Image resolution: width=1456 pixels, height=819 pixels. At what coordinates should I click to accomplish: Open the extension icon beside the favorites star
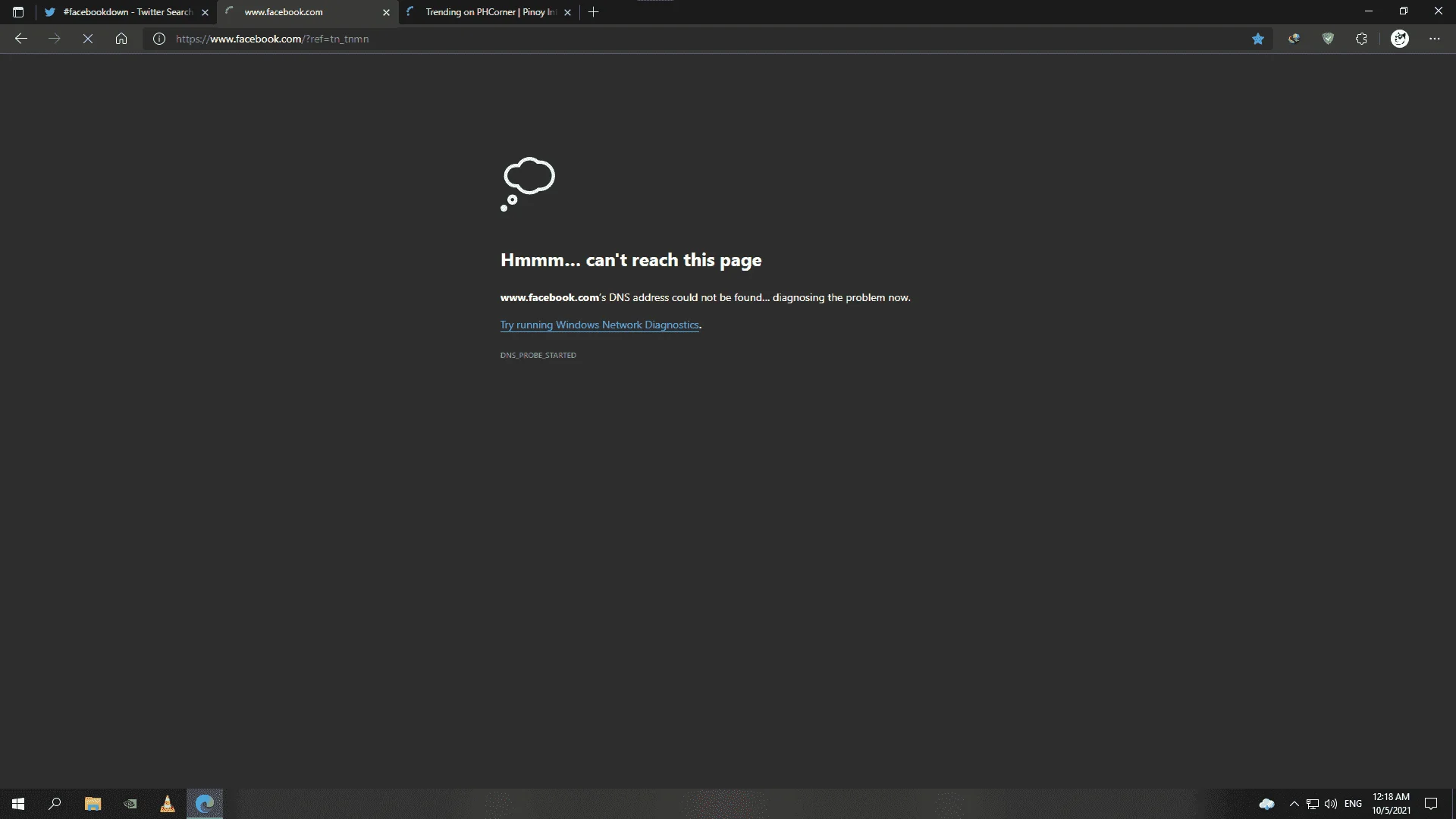coord(1294,39)
